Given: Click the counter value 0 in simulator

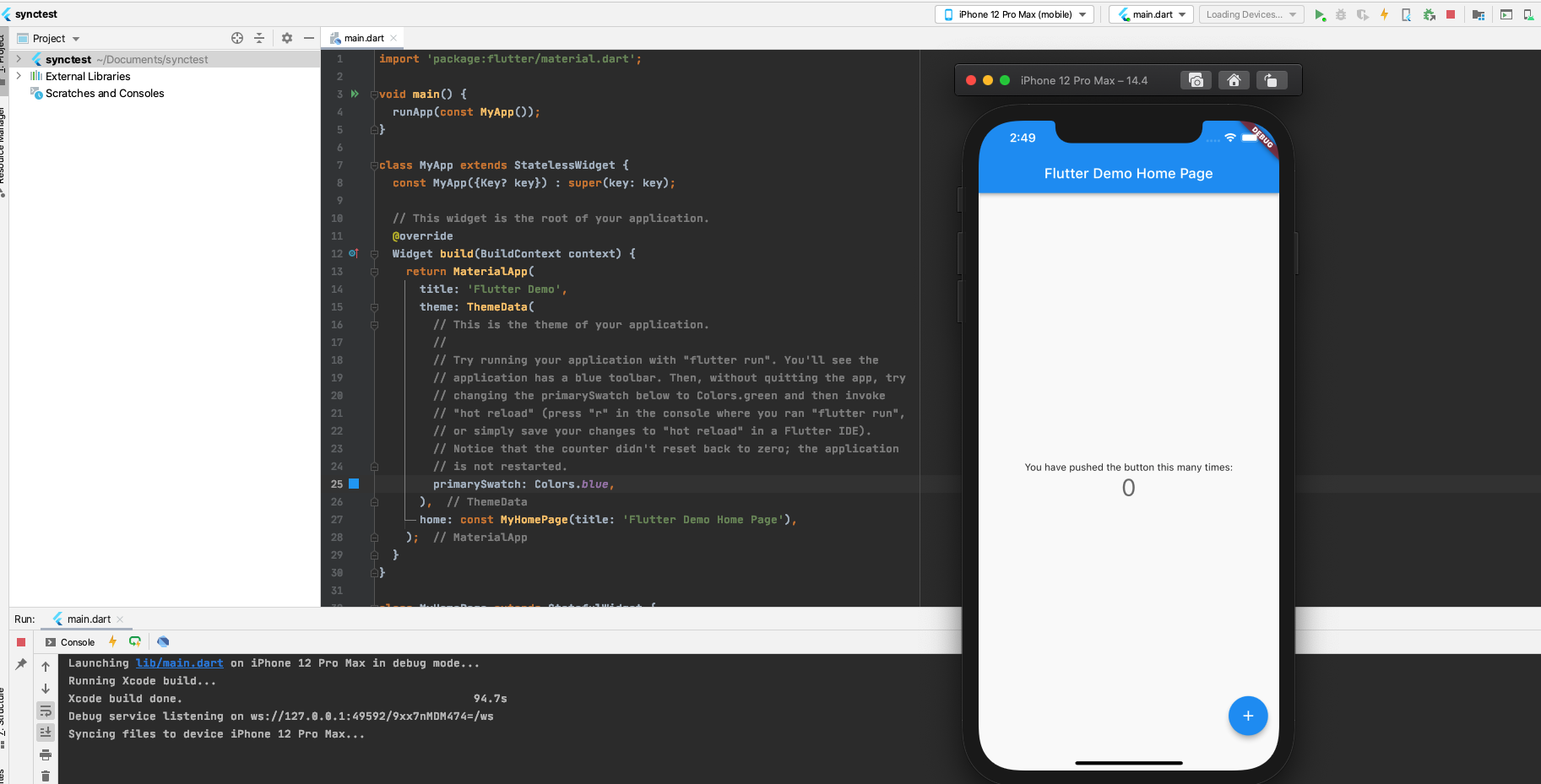Looking at the screenshot, I should [x=1128, y=488].
